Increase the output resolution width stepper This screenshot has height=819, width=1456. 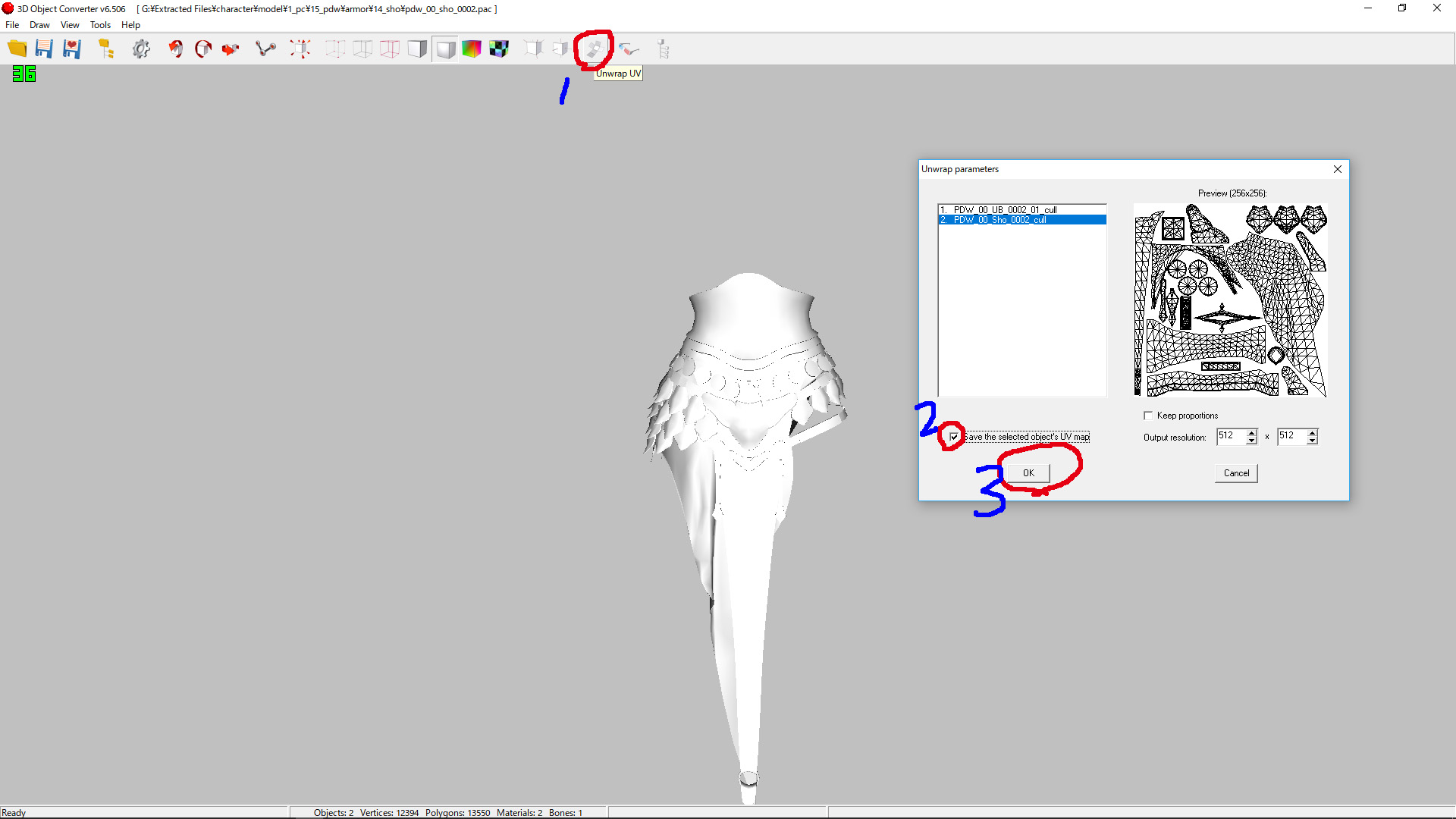(x=1252, y=432)
